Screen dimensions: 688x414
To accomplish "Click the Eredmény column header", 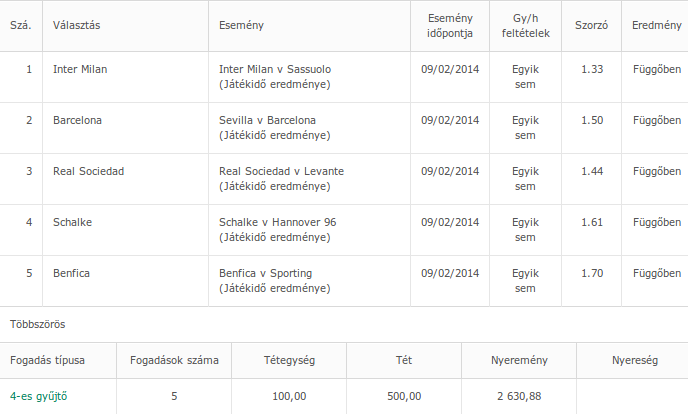I will point(656,24).
